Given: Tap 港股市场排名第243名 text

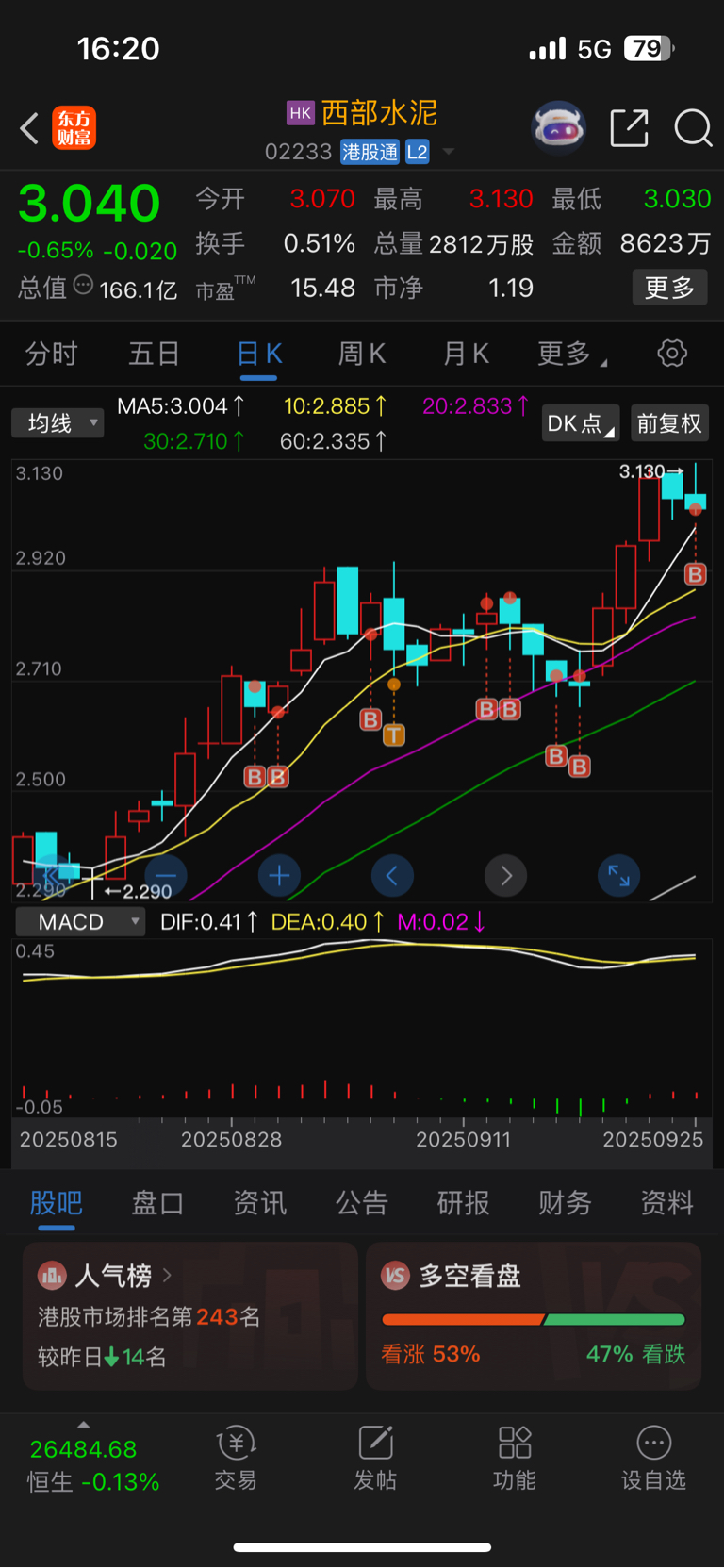Looking at the screenshot, I should point(149,1317).
